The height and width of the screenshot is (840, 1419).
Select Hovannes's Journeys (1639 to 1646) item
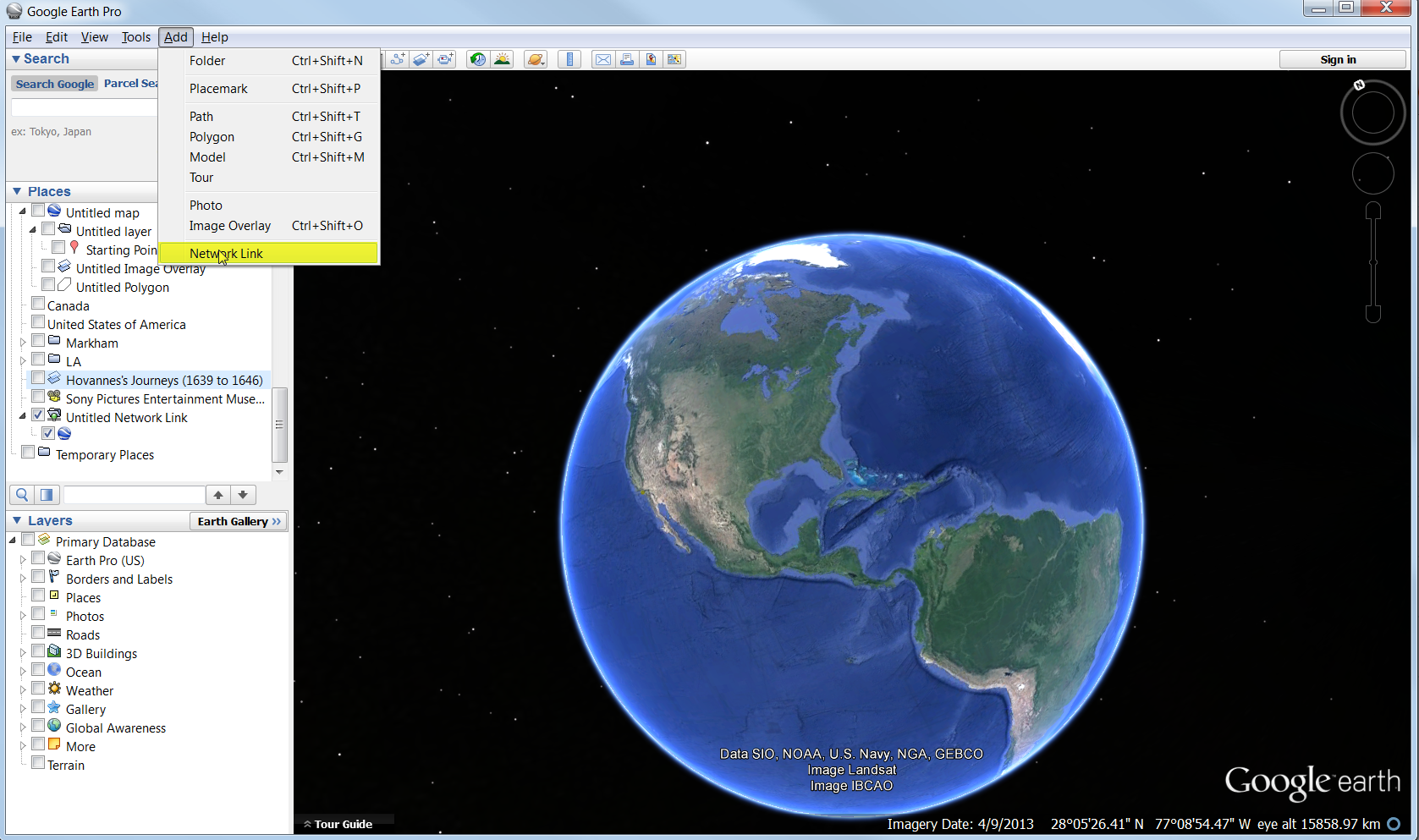tap(164, 381)
